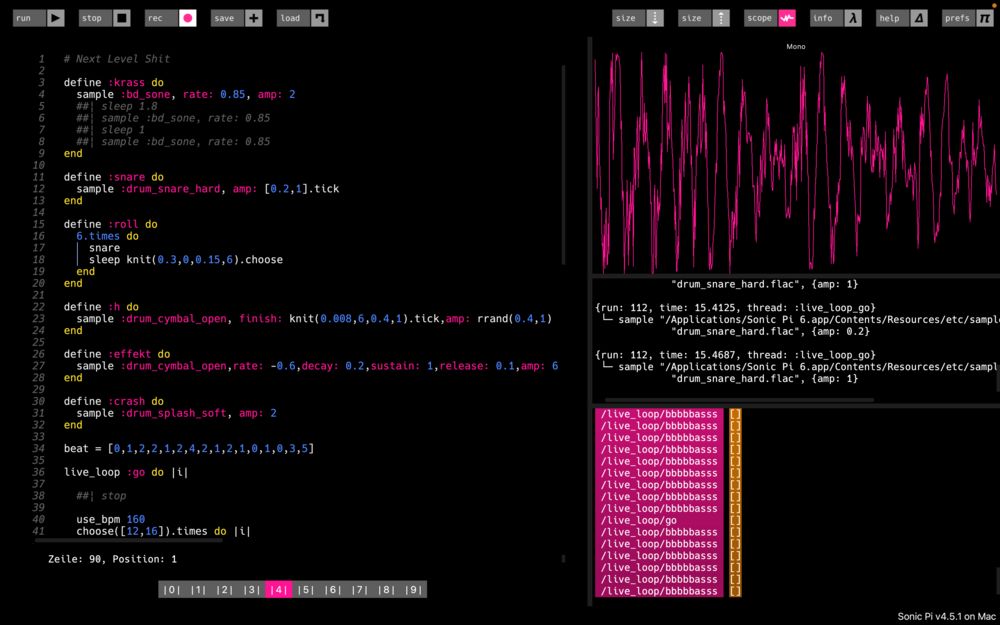Click the line with 'use_bpm 160'
This screenshot has width=1000, height=625.
click(x=110, y=519)
